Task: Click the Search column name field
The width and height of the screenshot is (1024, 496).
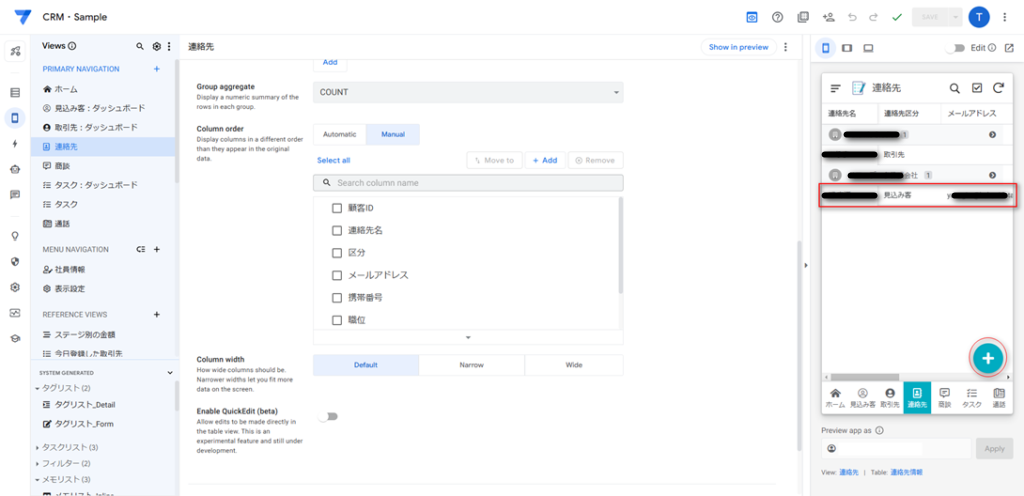Action: click(468, 183)
